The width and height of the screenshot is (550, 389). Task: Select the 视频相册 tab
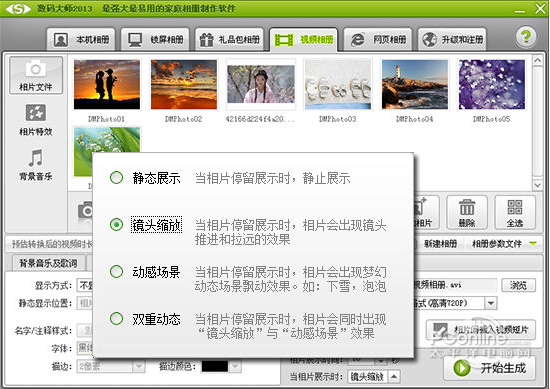pos(304,40)
